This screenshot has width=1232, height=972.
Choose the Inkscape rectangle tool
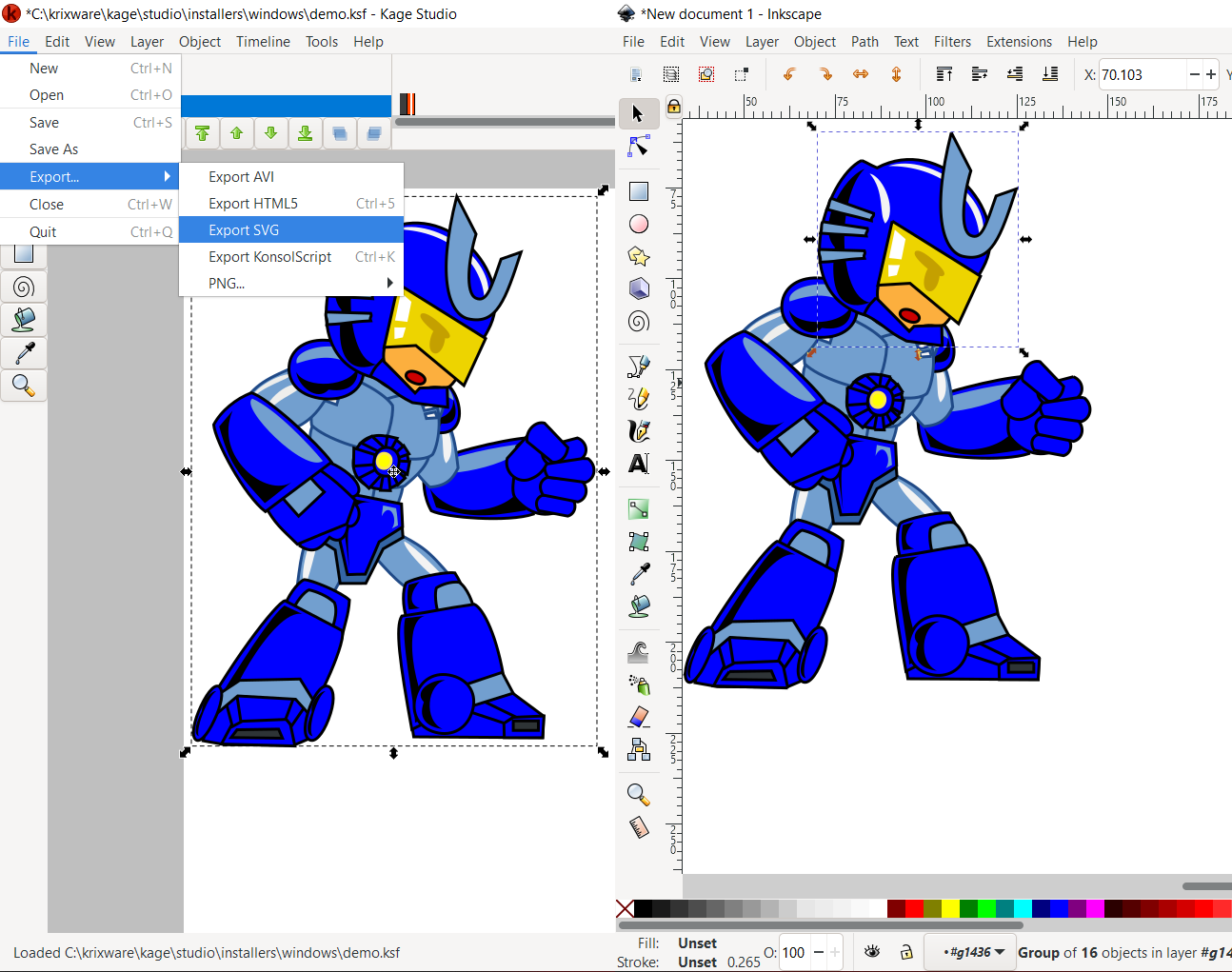[639, 191]
